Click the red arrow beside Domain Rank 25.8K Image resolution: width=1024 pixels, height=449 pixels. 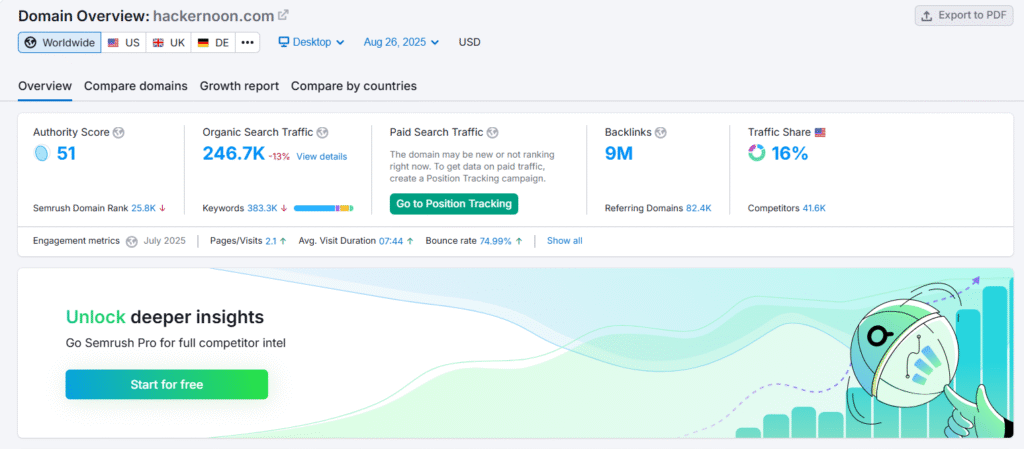(x=162, y=208)
